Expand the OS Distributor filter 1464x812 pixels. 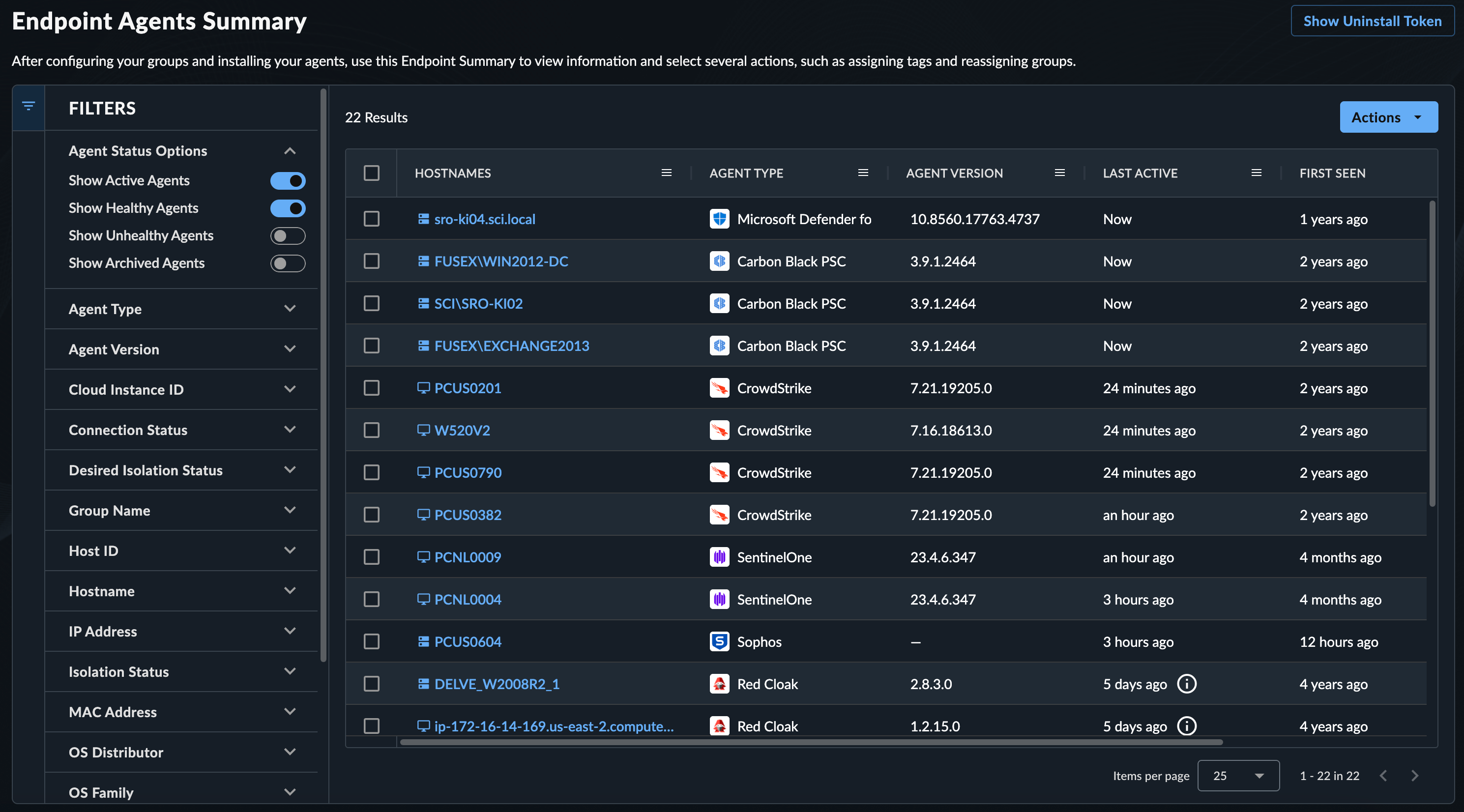(x=290, y=753)
